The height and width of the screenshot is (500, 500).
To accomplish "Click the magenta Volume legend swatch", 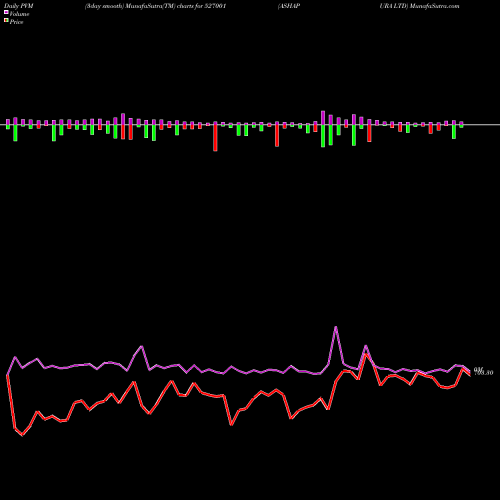I will [x=6, y=12].
